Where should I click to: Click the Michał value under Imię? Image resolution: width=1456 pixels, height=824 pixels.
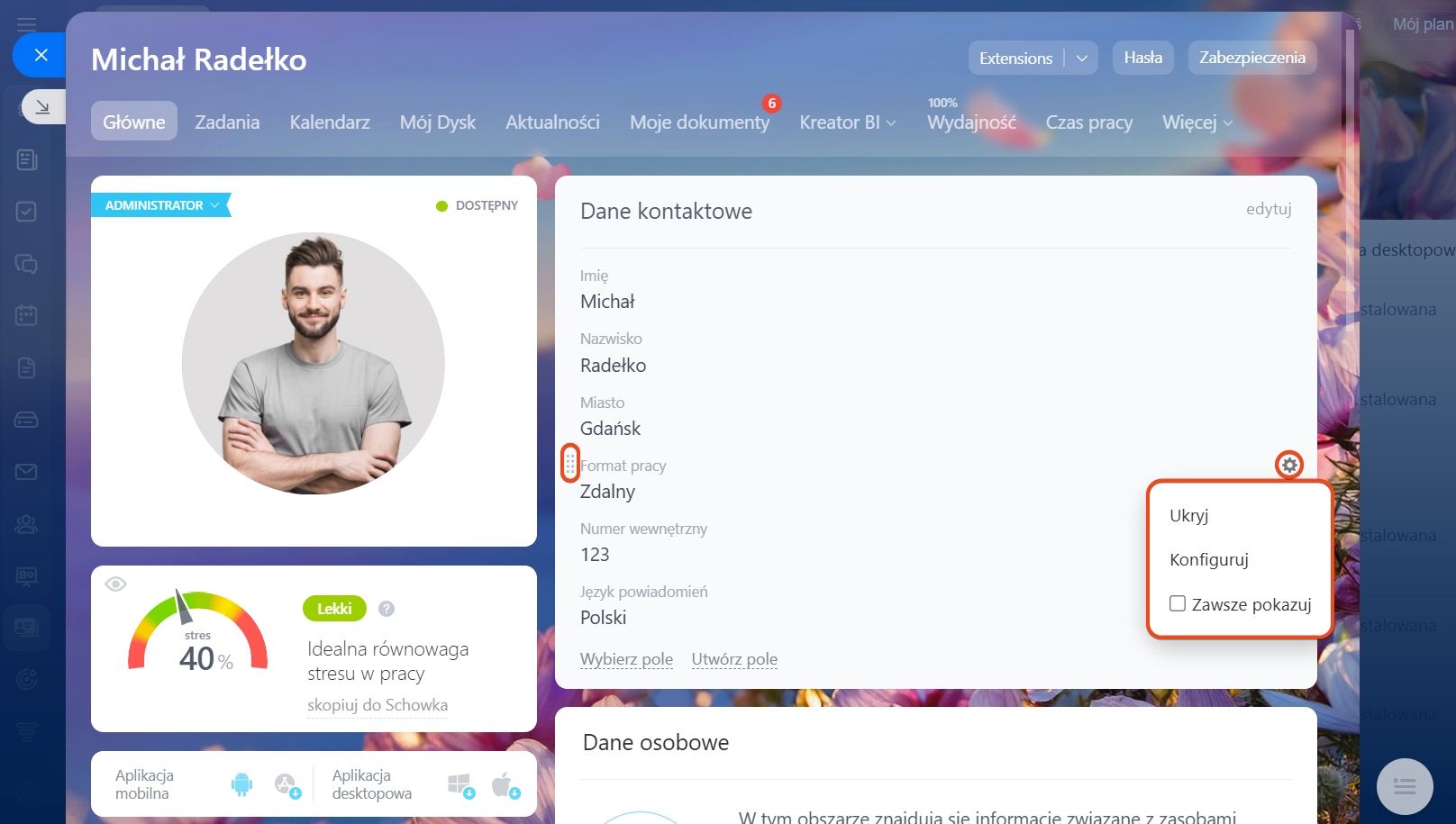(607, 302)
